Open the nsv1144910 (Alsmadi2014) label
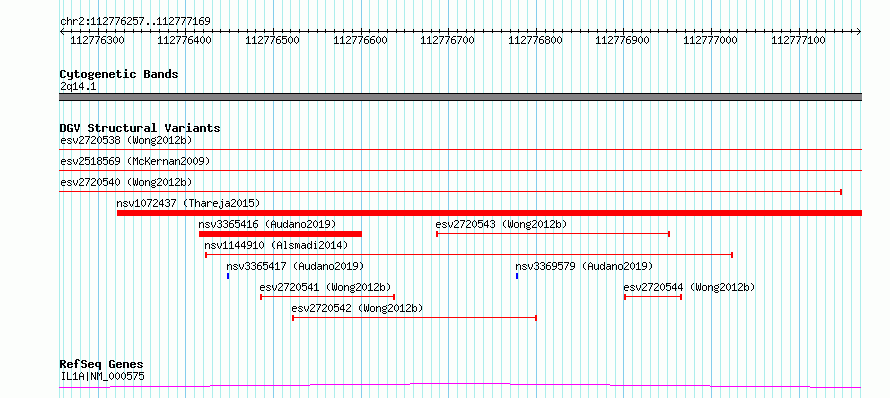The image size is (890, 398). (276, 245)
